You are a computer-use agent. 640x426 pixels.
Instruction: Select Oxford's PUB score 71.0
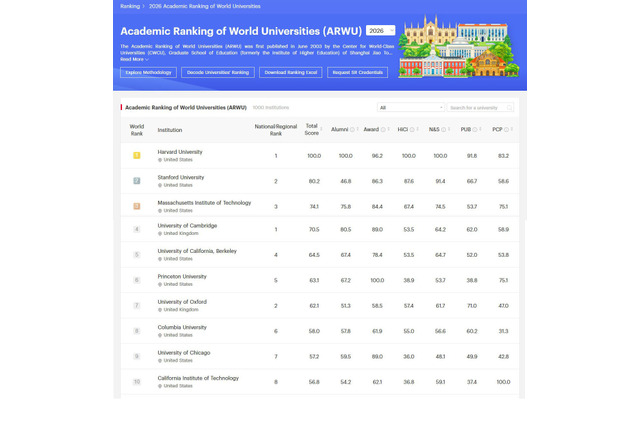[x=472, y=306]
